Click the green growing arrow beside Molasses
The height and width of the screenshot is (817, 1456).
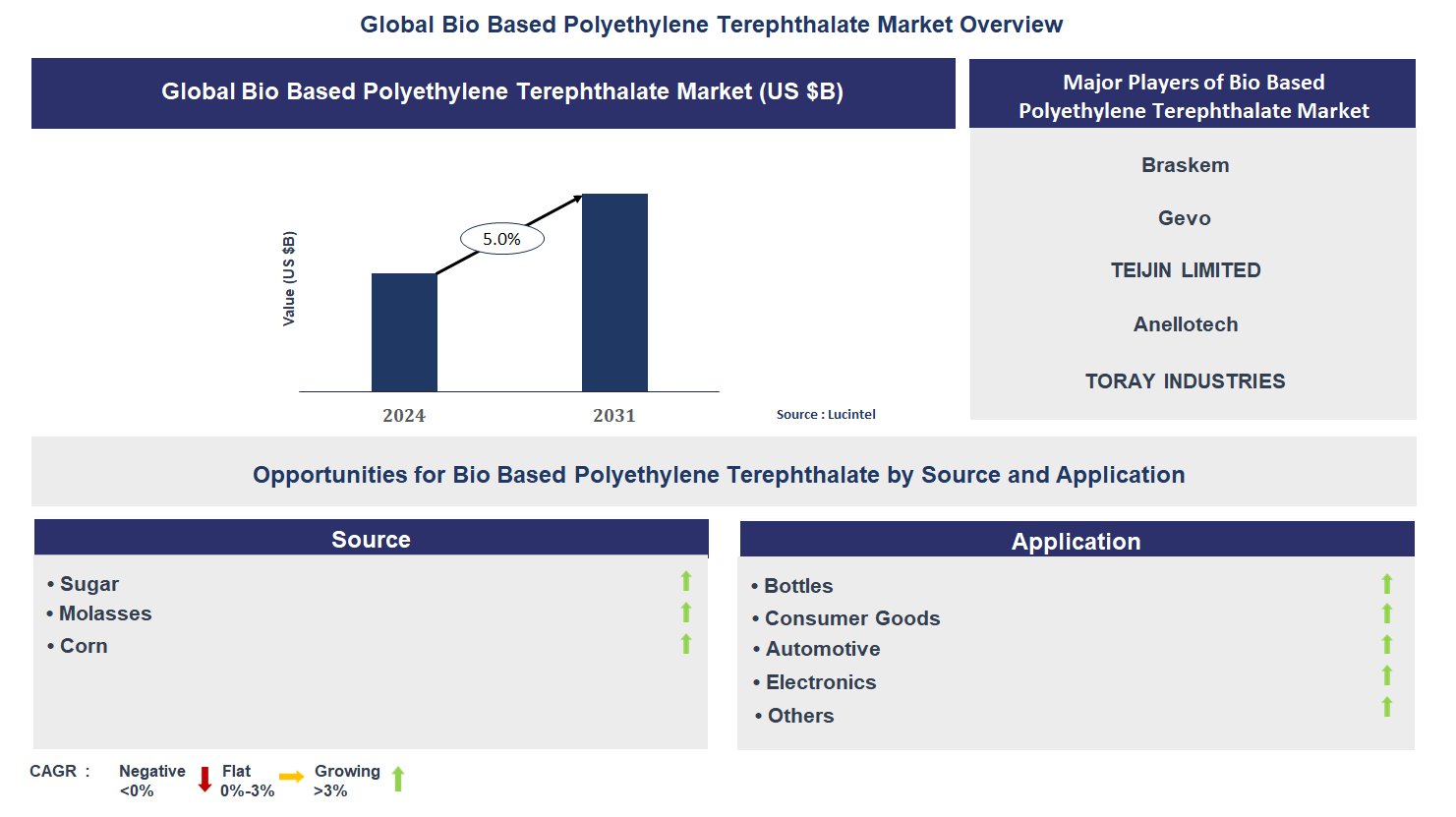[685, 613]
